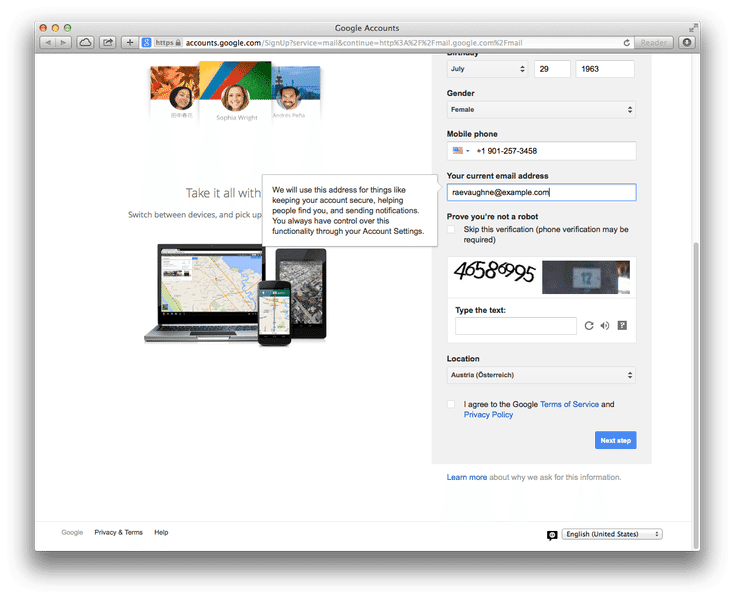Open the US flag country code selector
735x599 pixels.
click(x=461, y=150)
